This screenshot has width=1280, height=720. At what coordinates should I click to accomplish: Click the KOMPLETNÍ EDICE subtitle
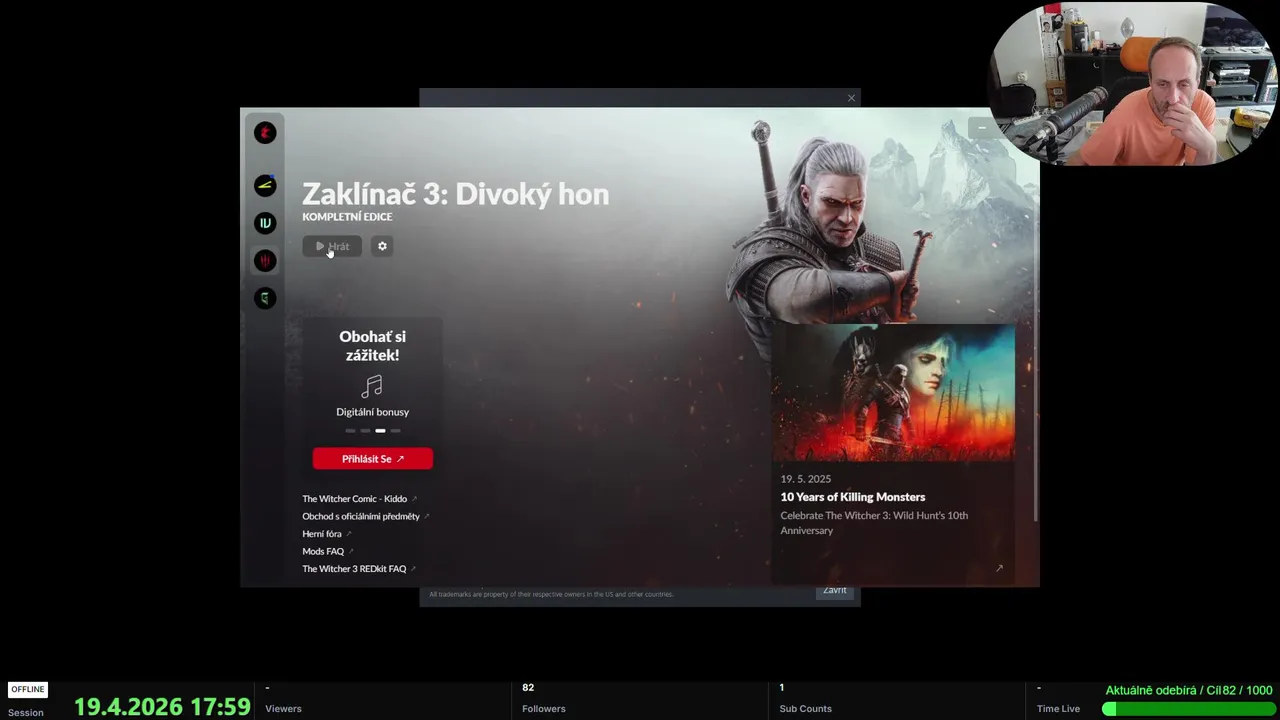click(x=347, y=217)
